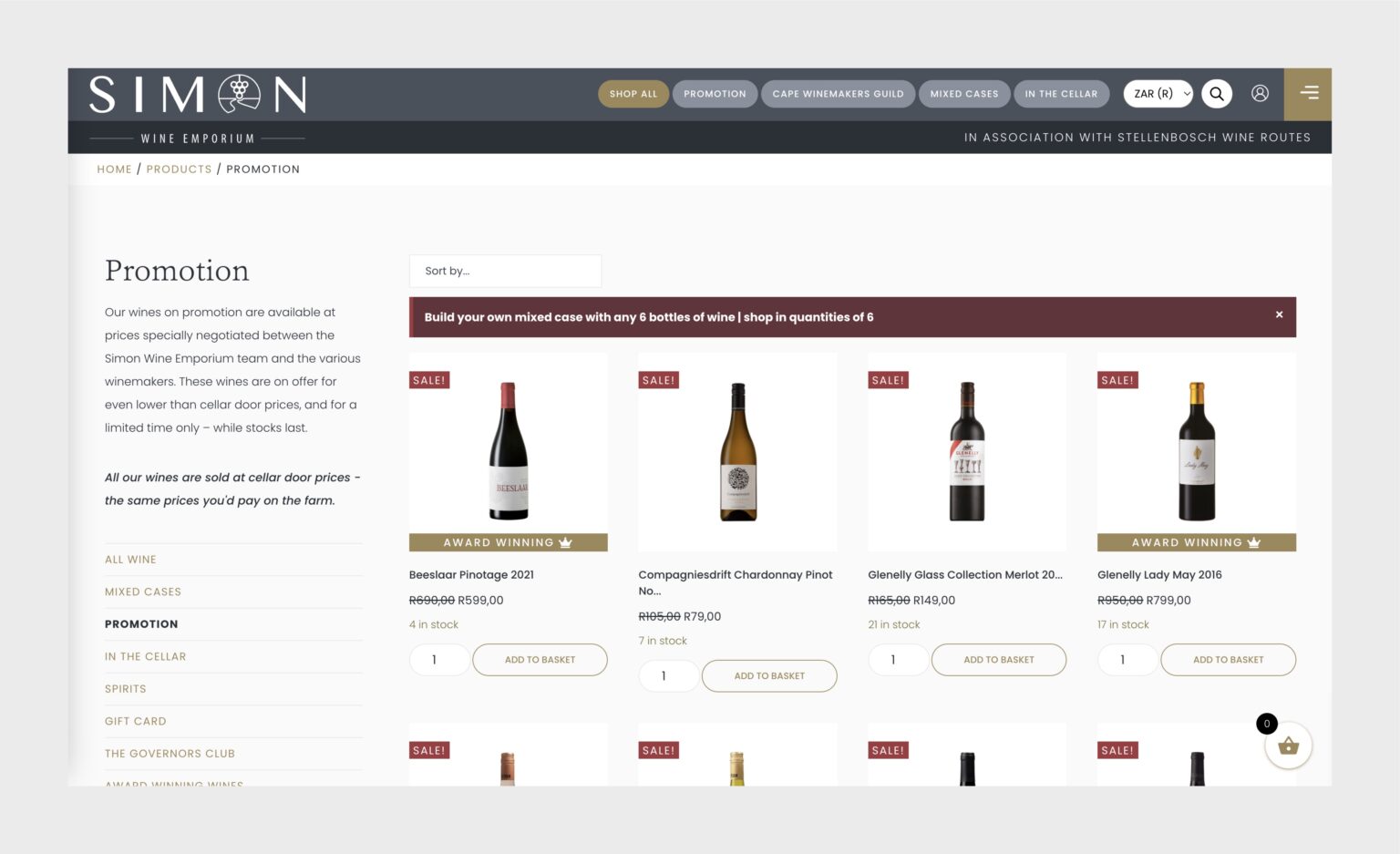The image size is (1400, 854).
Task: Expand the ZAR currency dropdown
Action: click(x=1158, y=94)
